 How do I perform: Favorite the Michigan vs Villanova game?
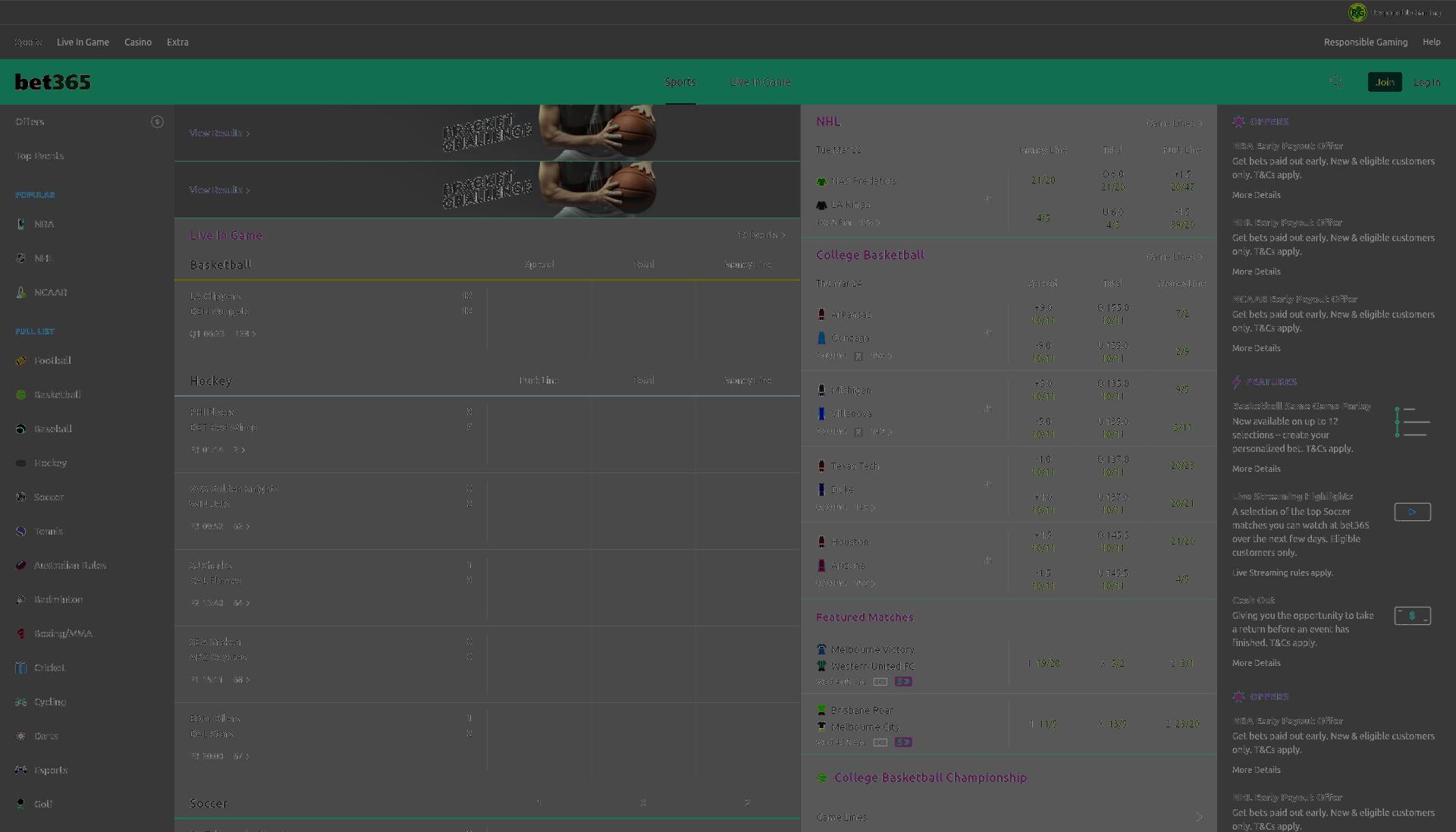point(987,408)
